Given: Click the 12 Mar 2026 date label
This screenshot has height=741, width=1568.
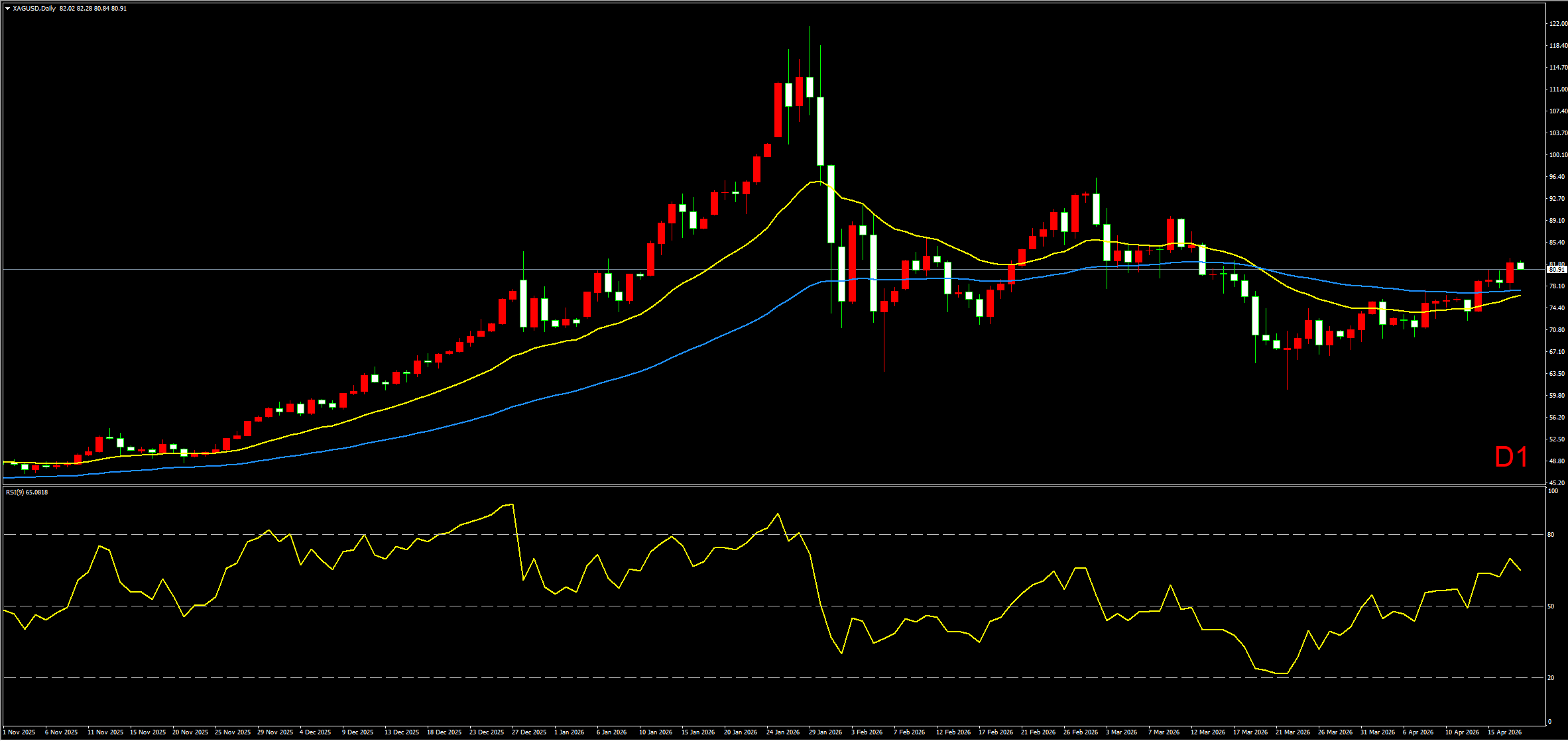Looking at the screenshot, I should tap(1208, 732).
